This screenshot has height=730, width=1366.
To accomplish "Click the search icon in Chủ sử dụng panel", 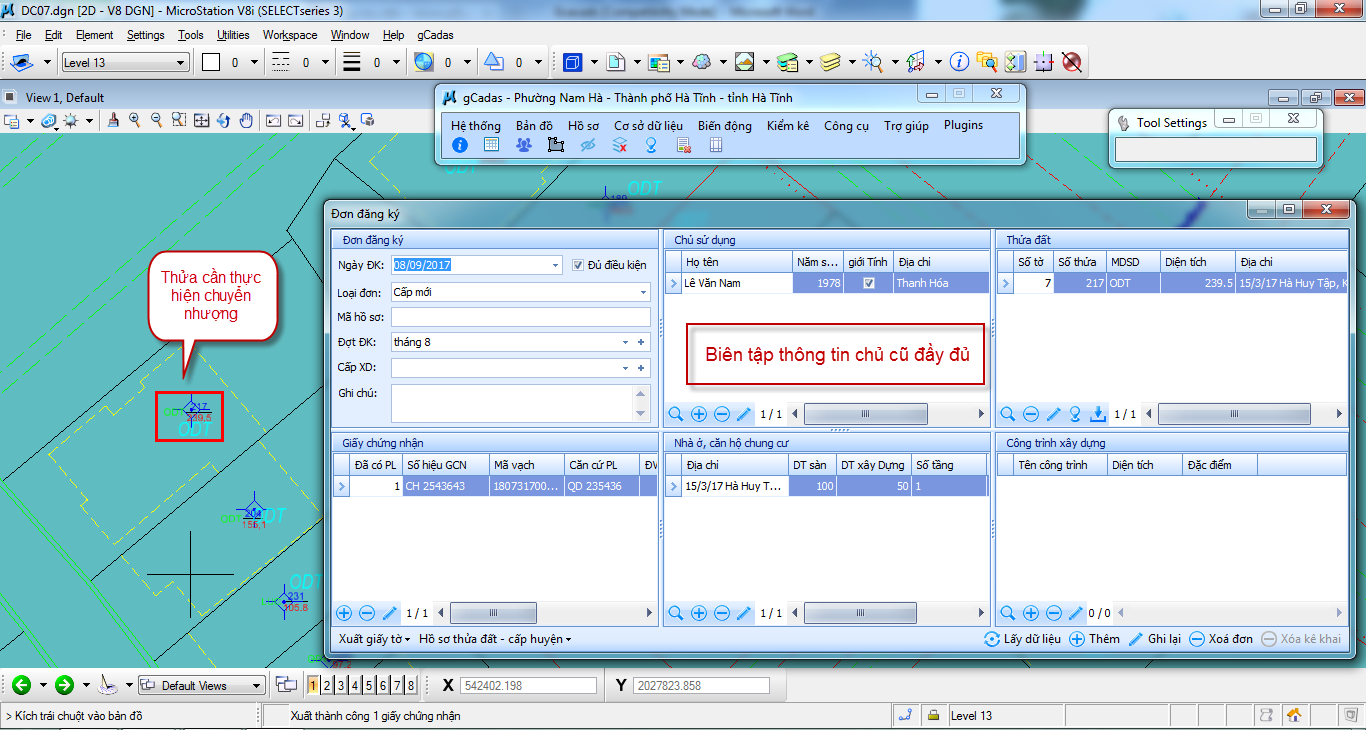I will point(676,414).
